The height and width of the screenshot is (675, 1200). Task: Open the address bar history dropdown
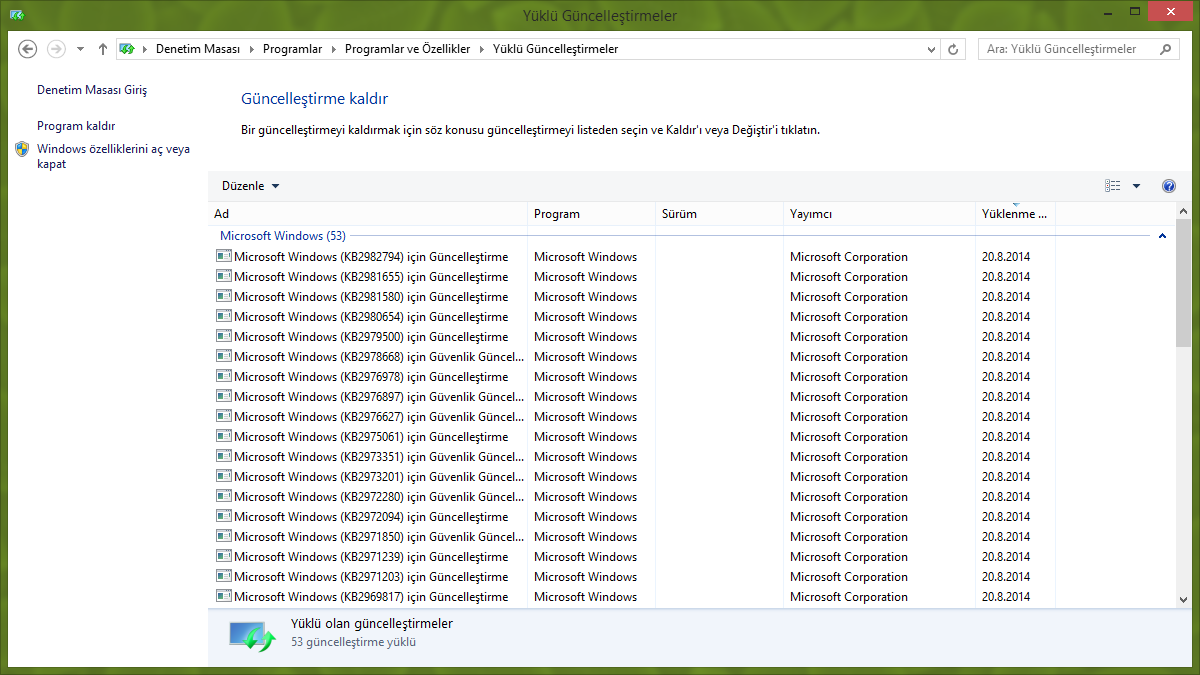(x=932, y=49)
